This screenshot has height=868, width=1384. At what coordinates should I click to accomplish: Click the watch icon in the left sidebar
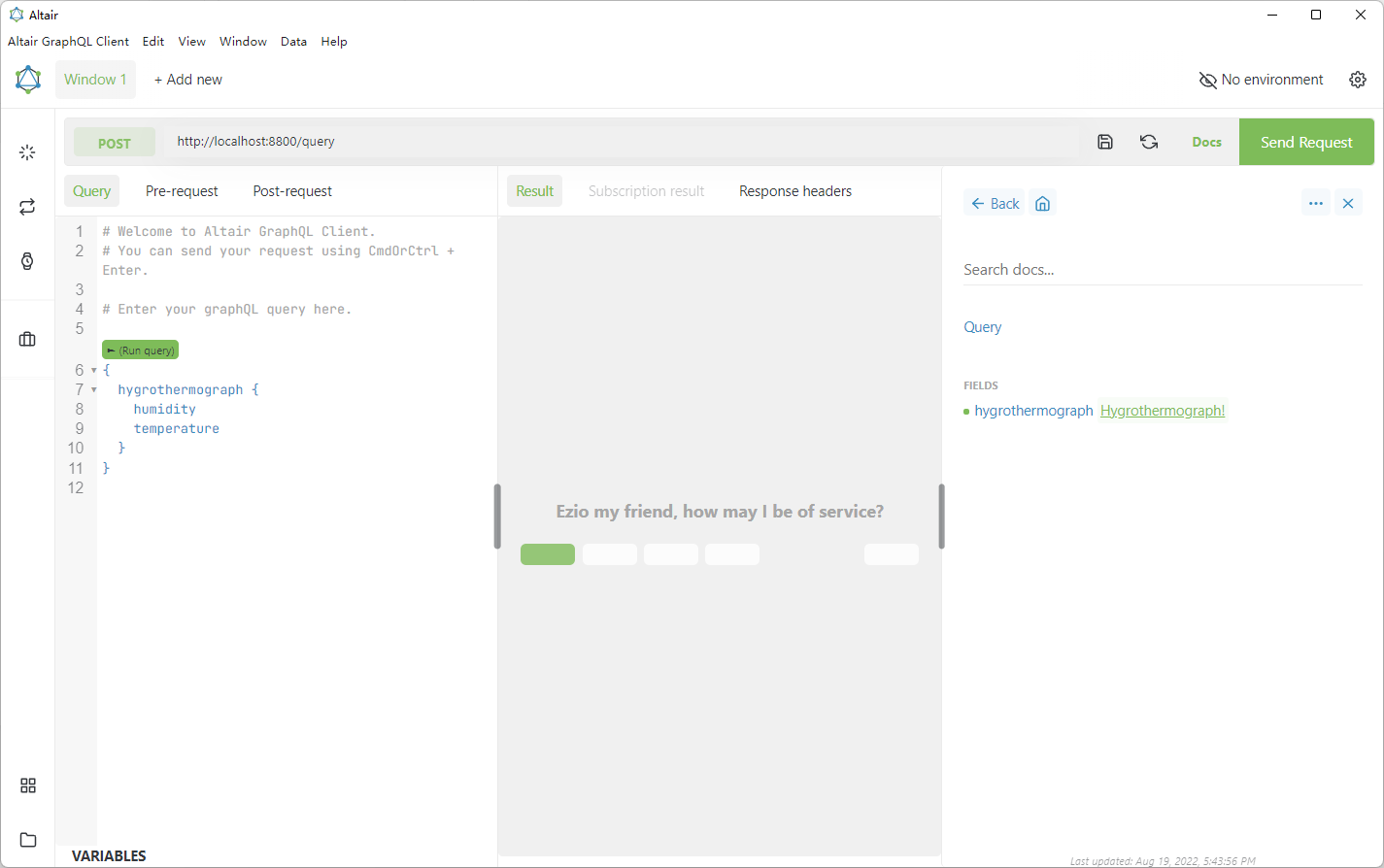[27, 261]
